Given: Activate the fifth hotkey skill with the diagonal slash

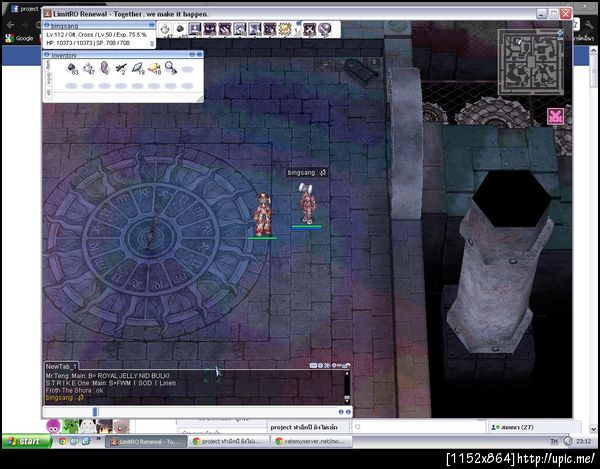Looking at the screenshot, I should (x=225, y=29).
